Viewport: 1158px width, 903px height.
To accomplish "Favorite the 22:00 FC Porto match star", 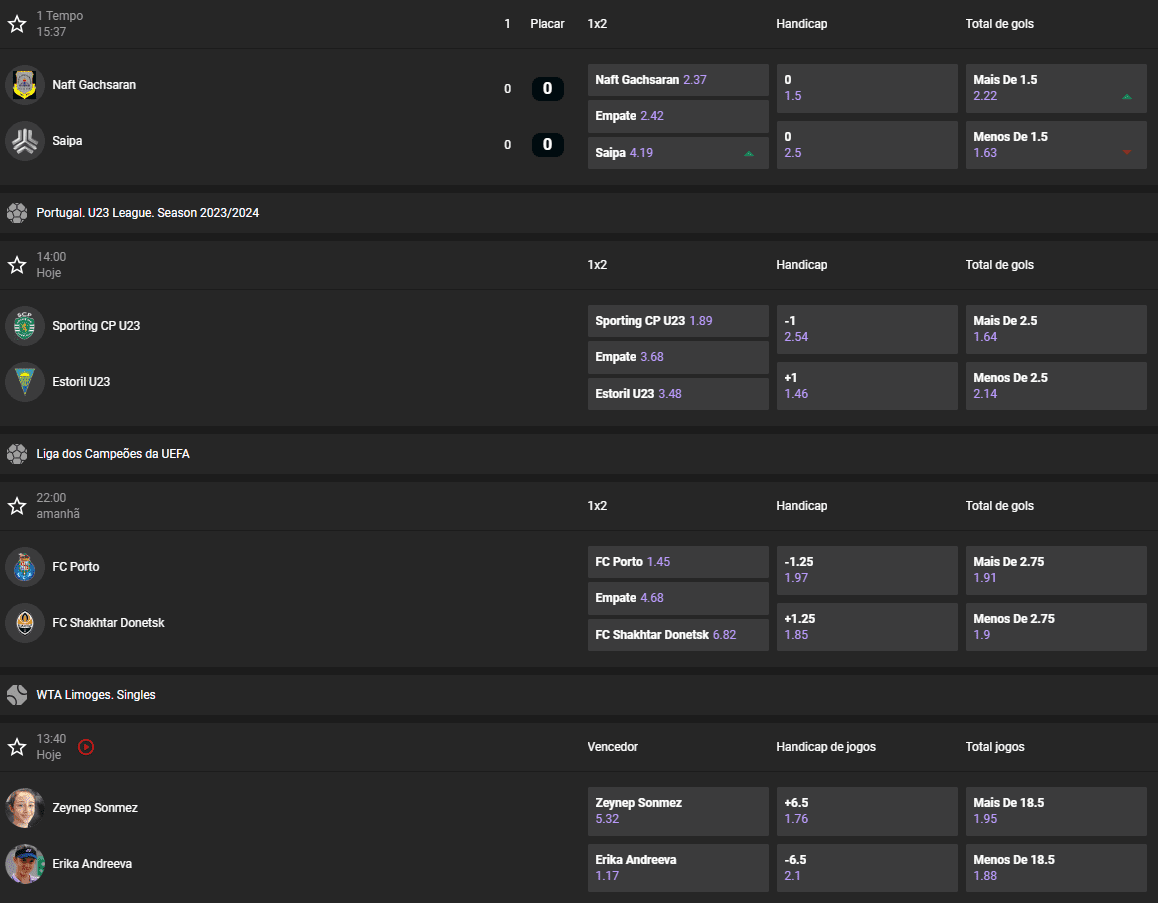I will click(x=17, y=506).
